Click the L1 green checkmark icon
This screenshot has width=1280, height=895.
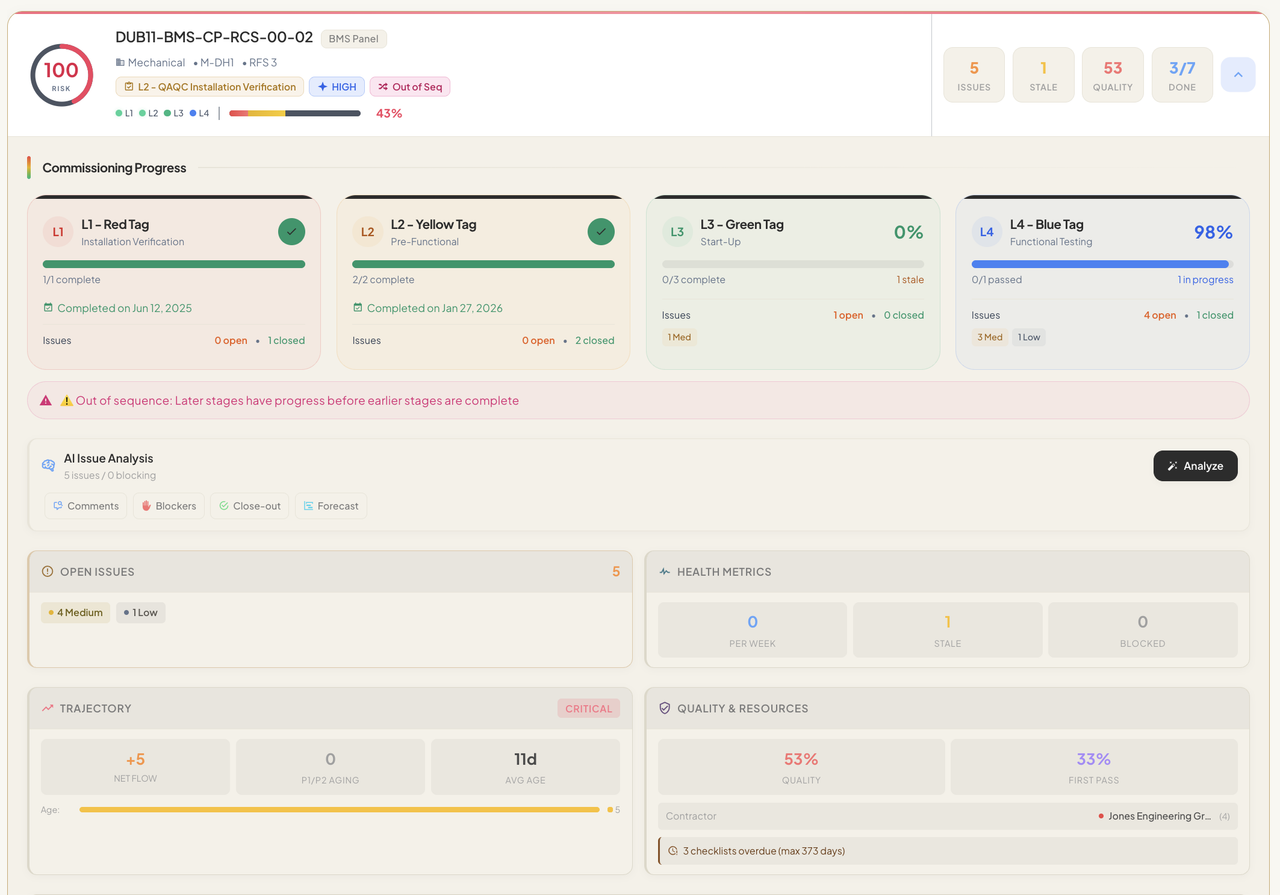point(291,232)
